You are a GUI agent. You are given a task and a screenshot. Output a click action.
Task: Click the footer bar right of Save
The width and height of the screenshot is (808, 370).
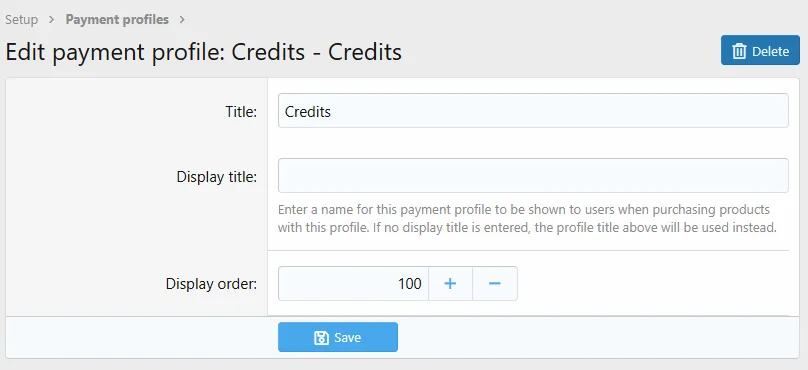[598, 338]
